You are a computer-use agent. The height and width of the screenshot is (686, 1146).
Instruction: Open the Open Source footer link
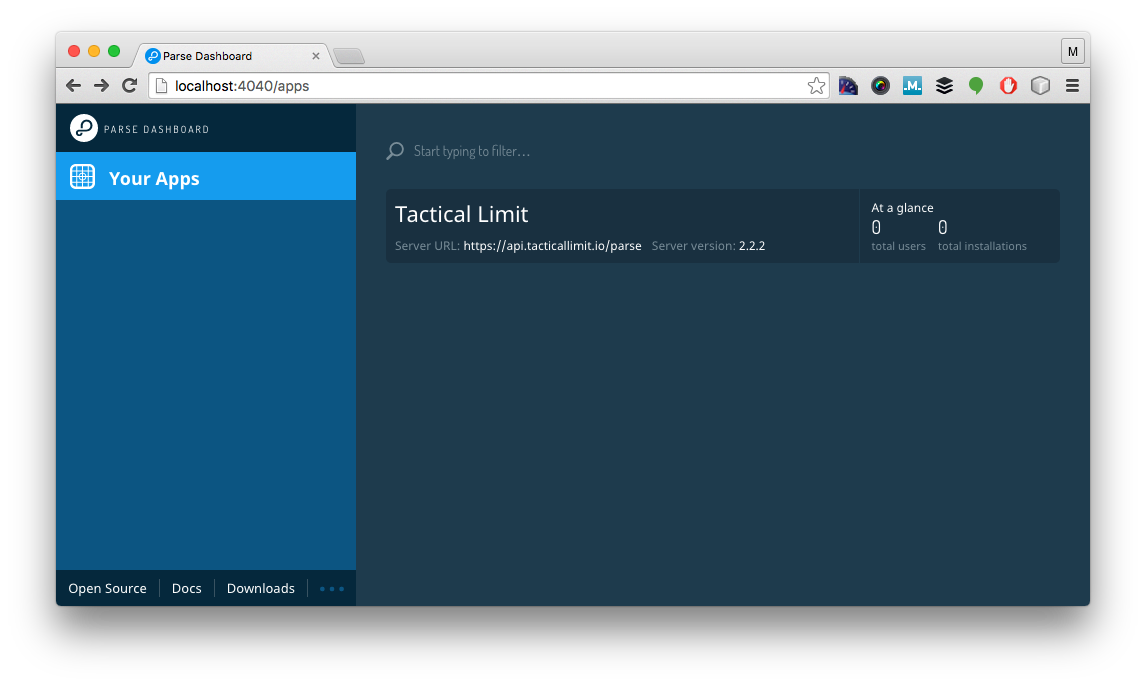tap(107, 588)
